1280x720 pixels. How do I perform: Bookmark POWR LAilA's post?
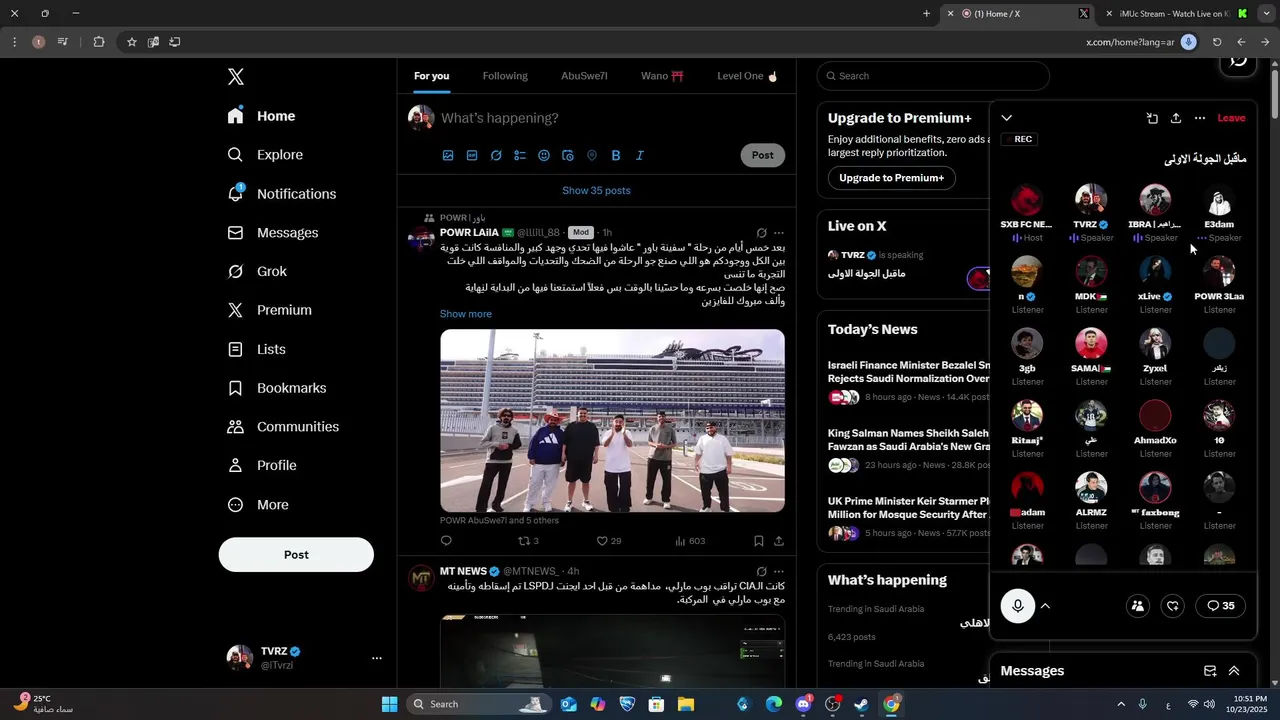pos(759,541)
